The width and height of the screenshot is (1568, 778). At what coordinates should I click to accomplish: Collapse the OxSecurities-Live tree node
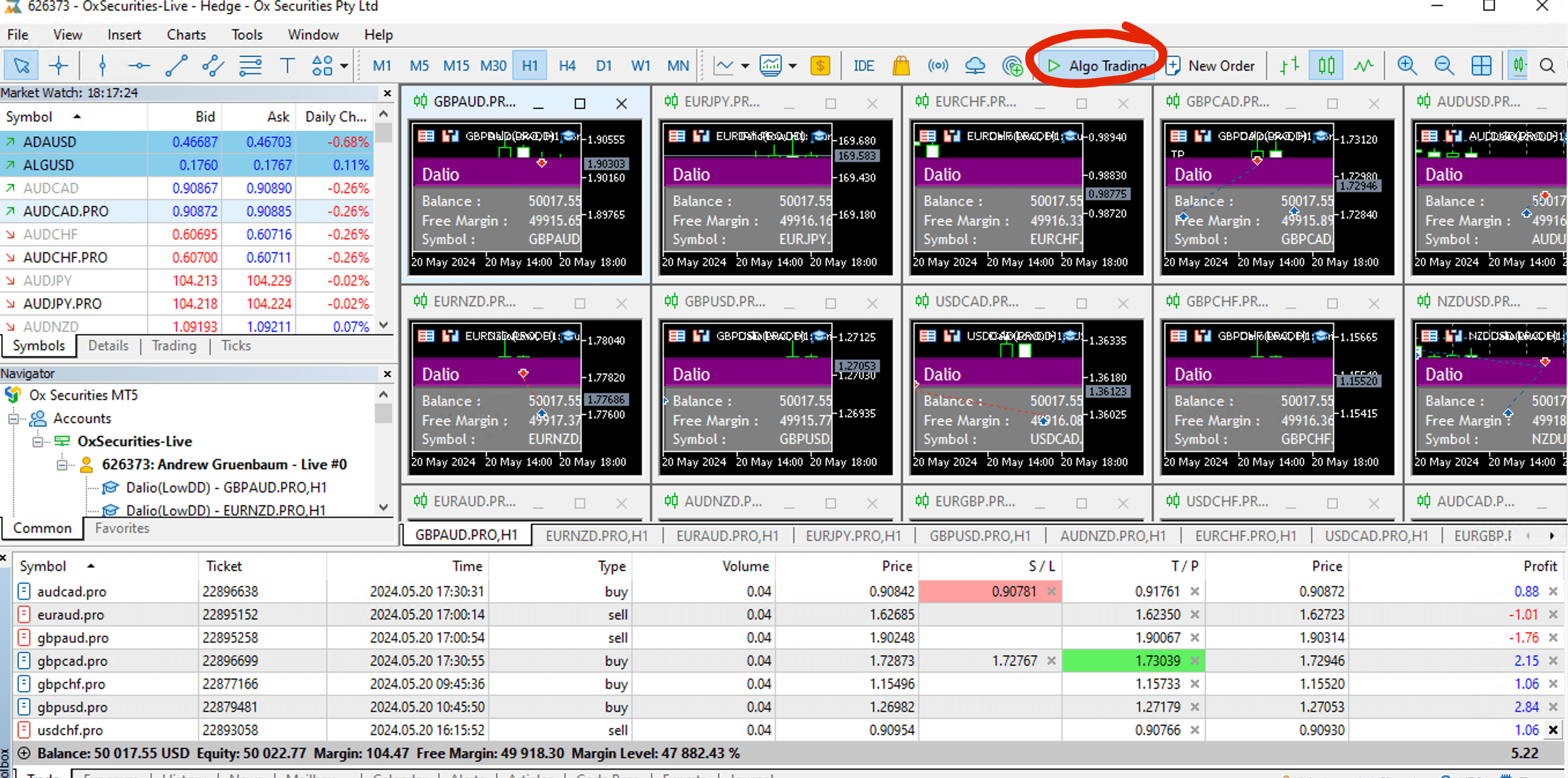coord(38,442)
